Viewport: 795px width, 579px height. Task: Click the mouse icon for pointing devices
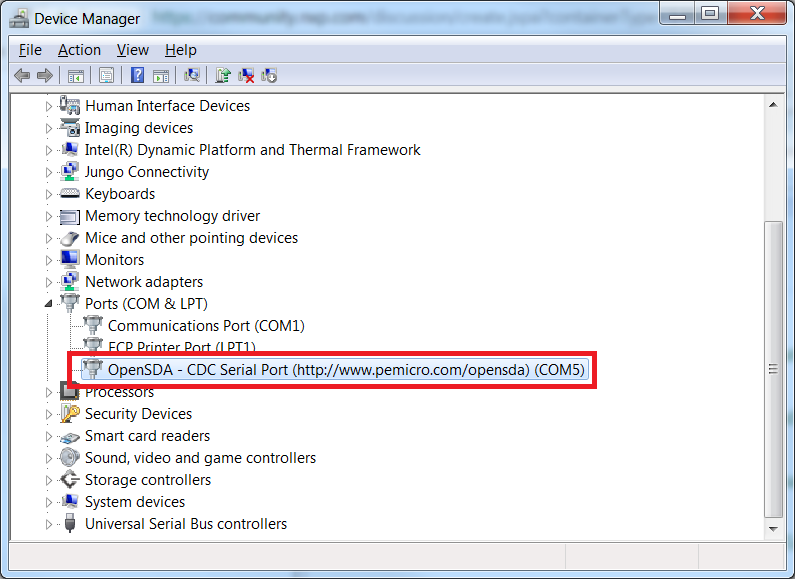(69, 238)
